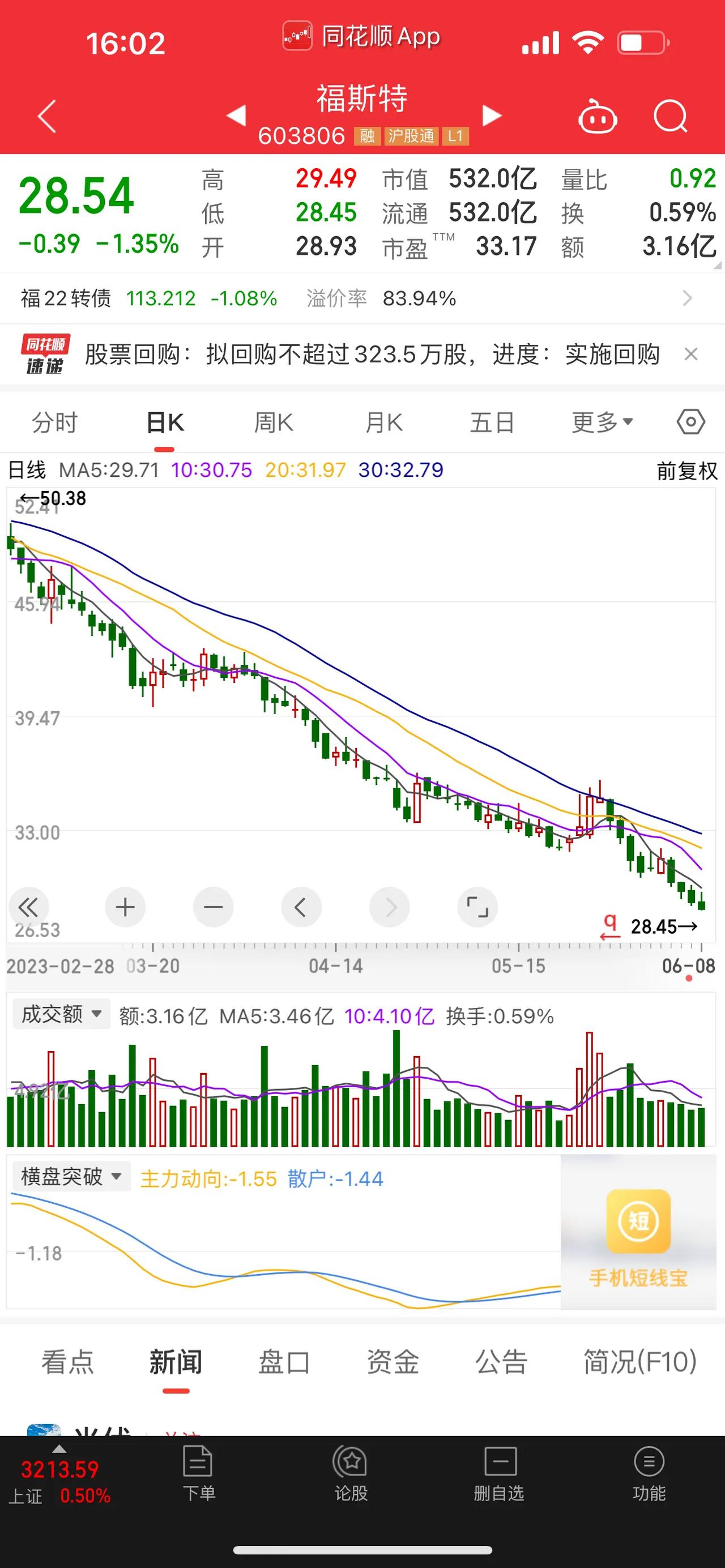Open the 盘口 tab
The image size is (725, 1568).
tap(284, 1362)
